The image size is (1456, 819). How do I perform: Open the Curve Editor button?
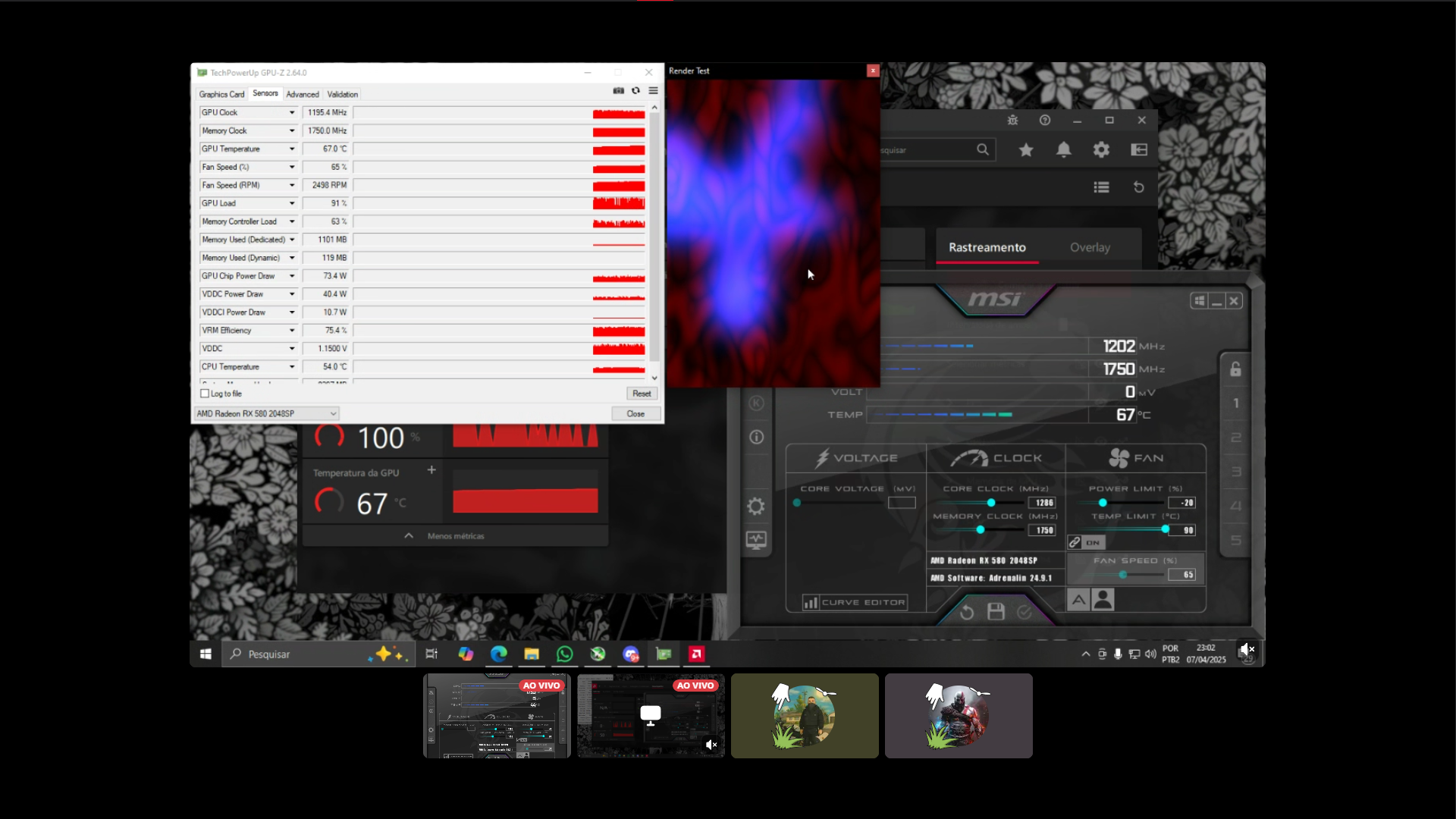click(x=855, y=603)
